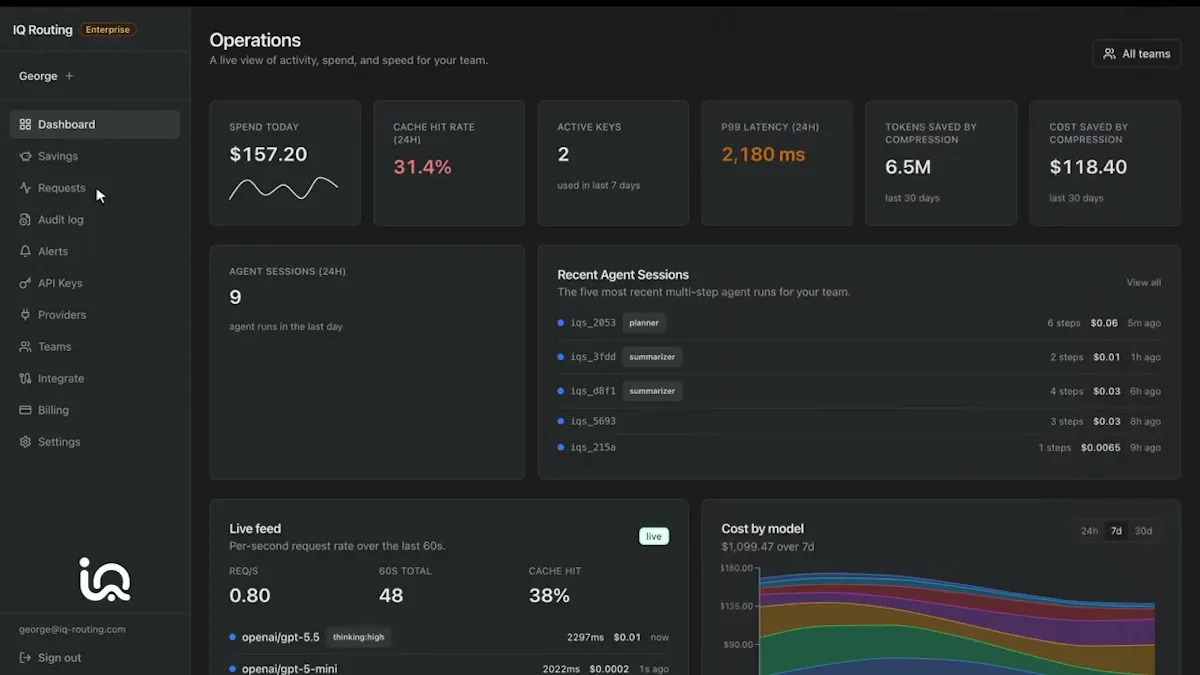Expand the plus next to George
Image resolution: width=1200 pixels, height=675 pixels.
point(69,76)
